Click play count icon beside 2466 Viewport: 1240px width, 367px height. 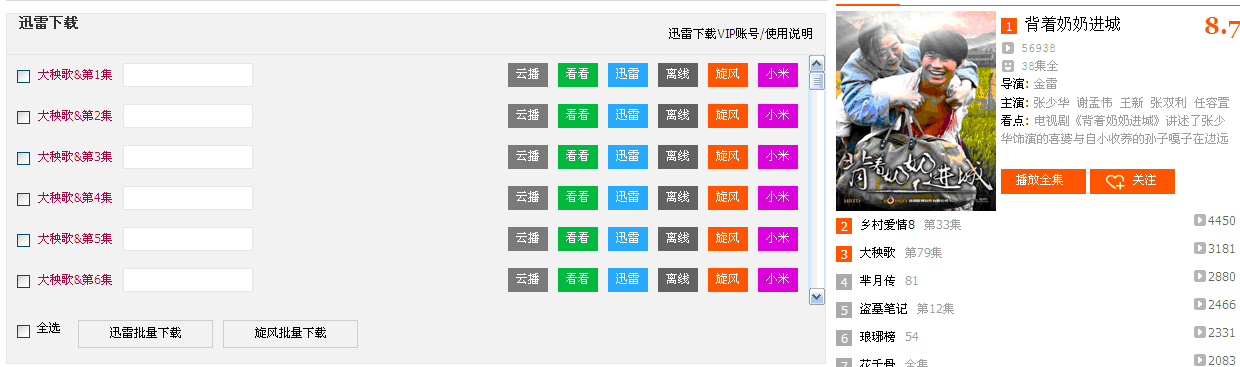[1200, 304]
